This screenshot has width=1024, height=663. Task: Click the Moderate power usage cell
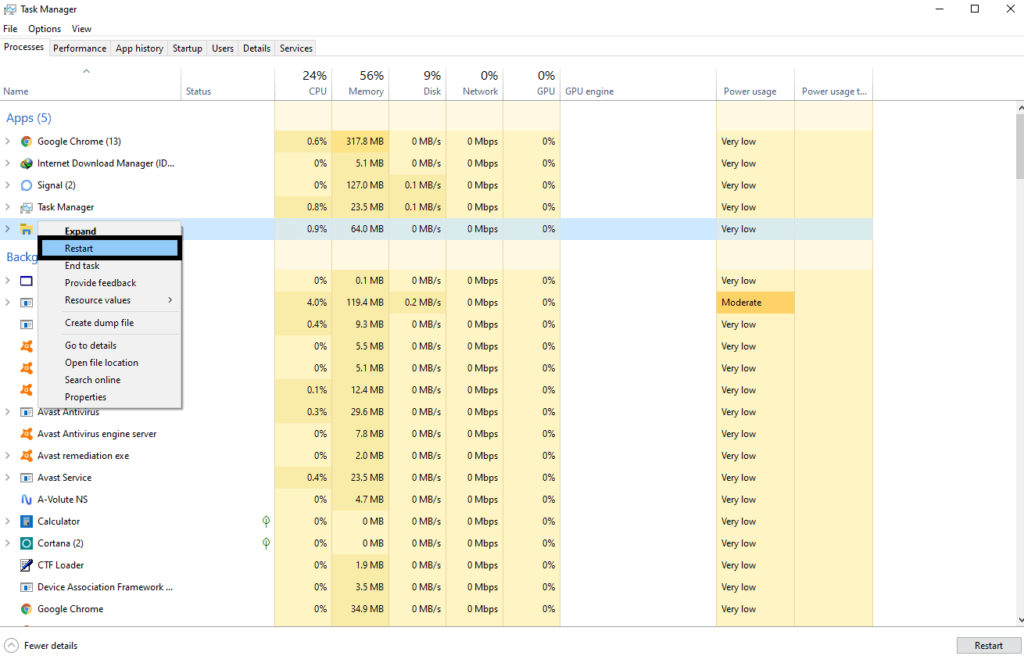(756, 302)
